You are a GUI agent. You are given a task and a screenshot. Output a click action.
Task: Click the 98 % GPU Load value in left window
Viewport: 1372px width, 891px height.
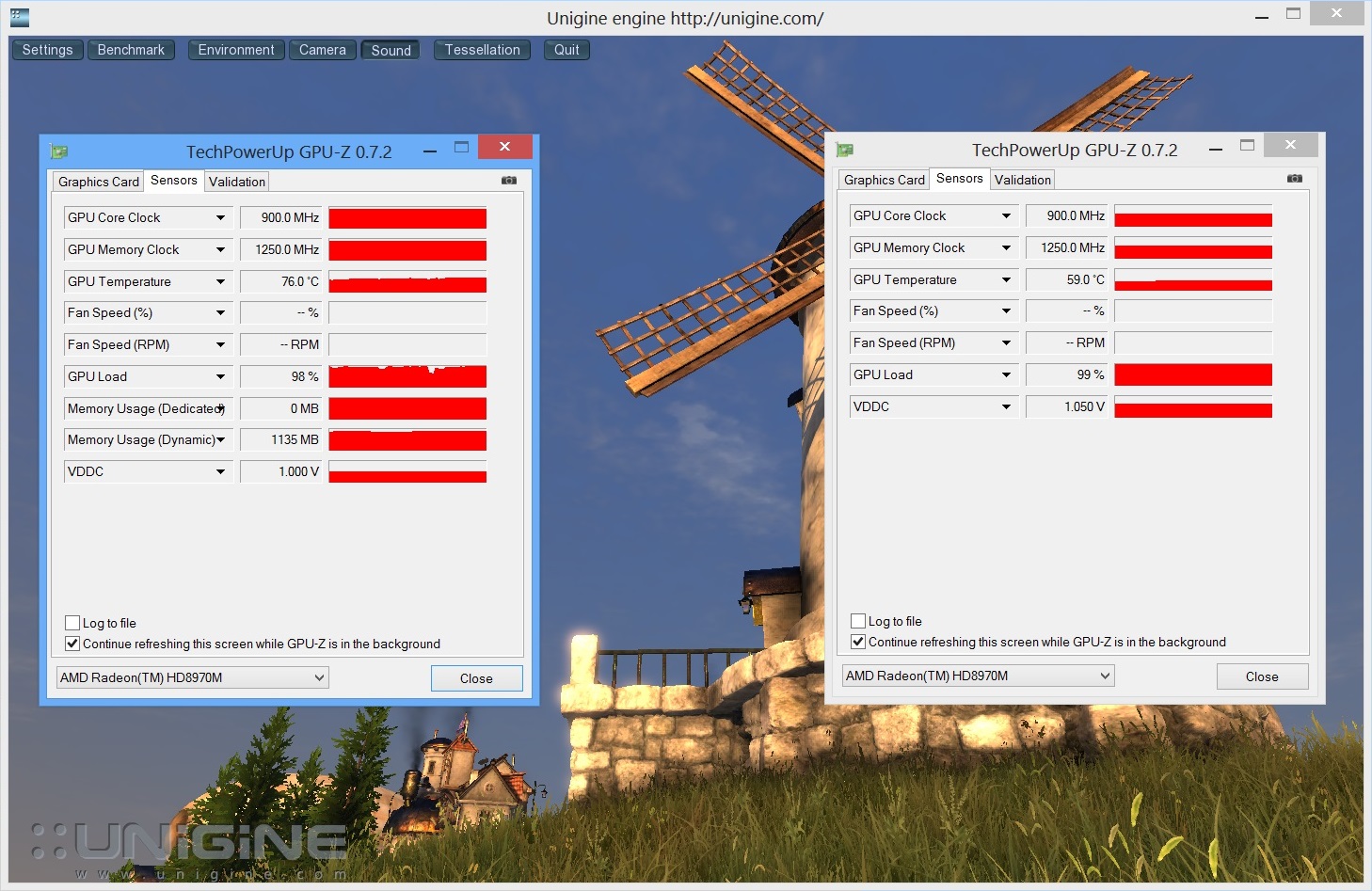tap(280, 376)
